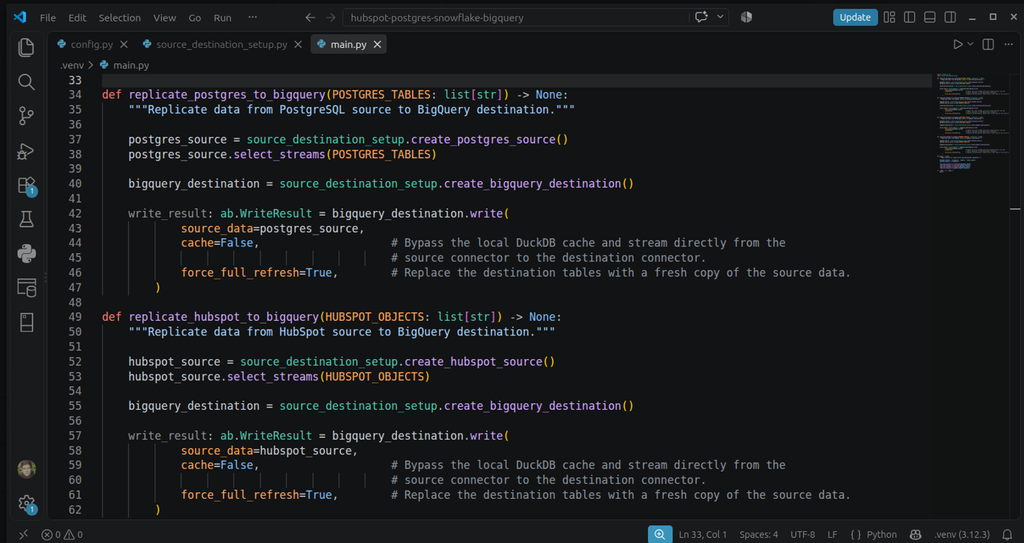Open the Accounts avatar menu
The width and height of the screenshot is (1024, 543).
click(x=26, y=469)
